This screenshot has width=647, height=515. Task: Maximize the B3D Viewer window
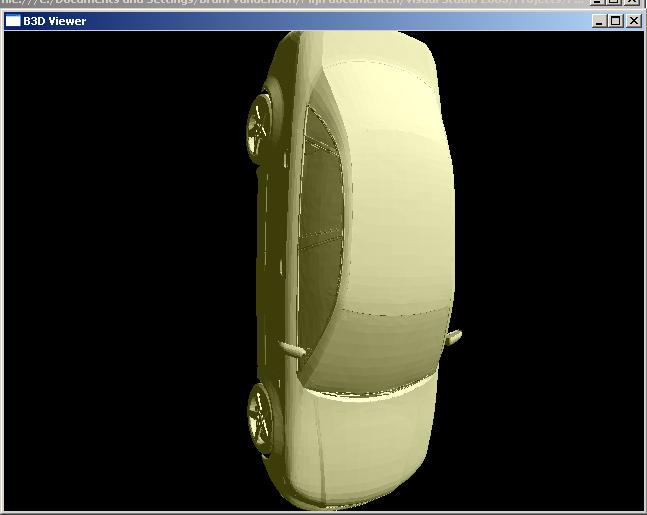(615, 21)
